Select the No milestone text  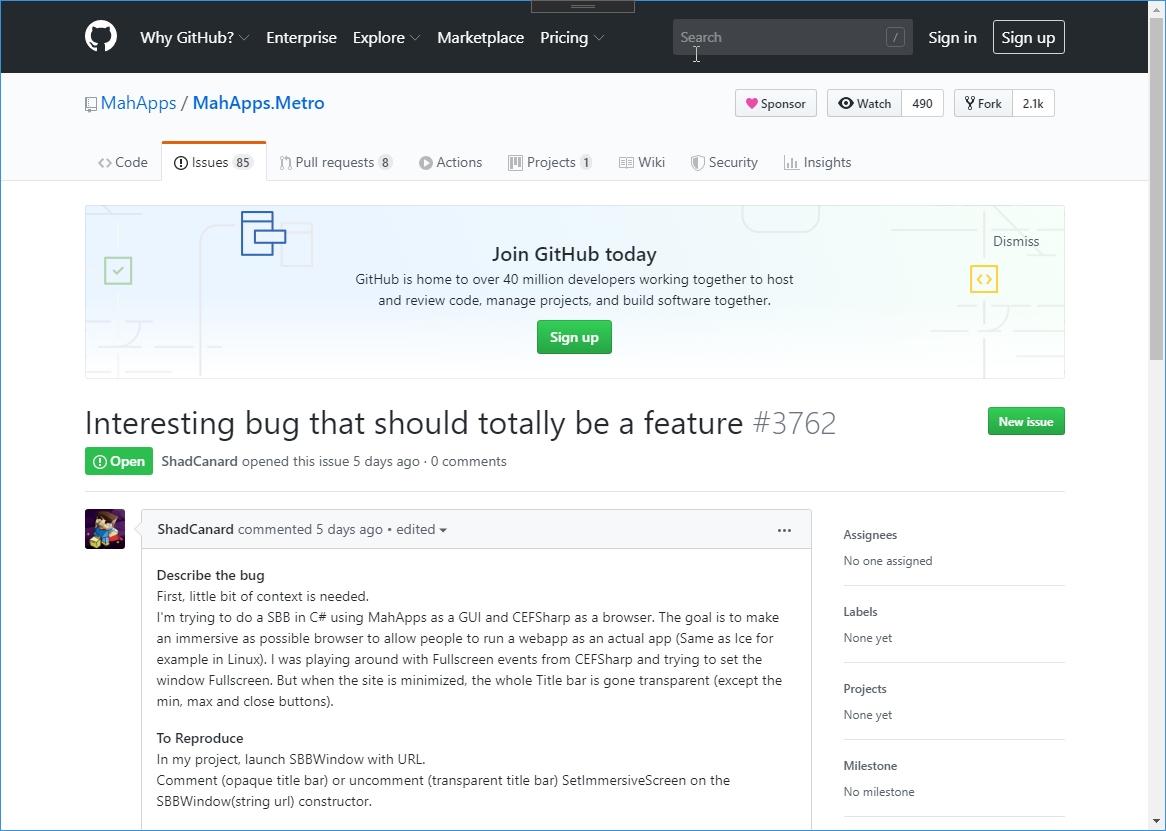pyautogui.click(x=879, y=792)
